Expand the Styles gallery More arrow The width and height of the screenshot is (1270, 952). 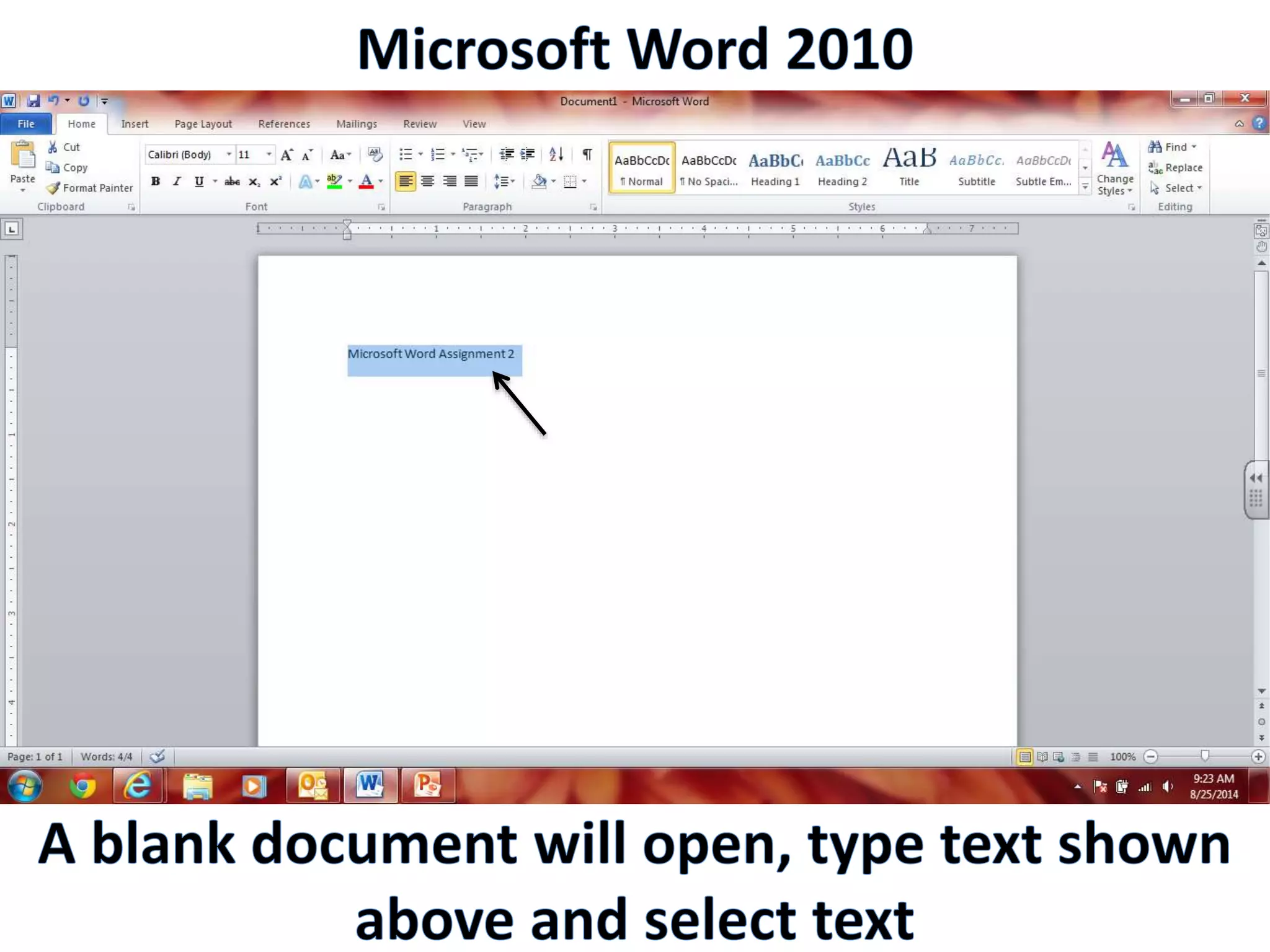(1085, 187)
